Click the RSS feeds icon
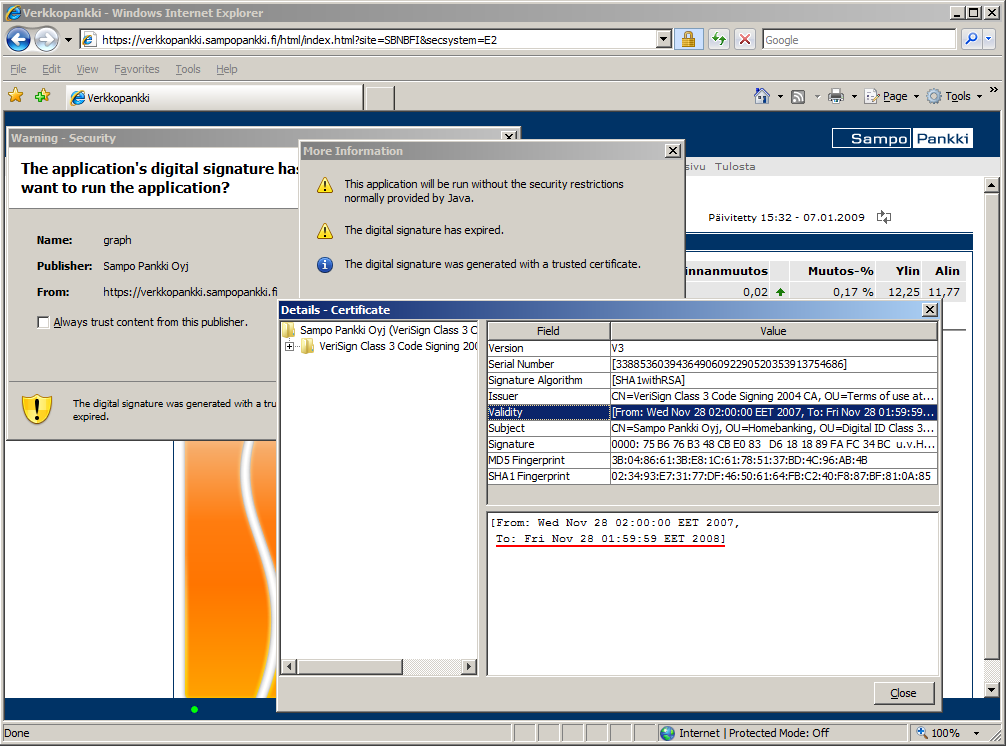Screen dimensions: 1006x746 797,97
